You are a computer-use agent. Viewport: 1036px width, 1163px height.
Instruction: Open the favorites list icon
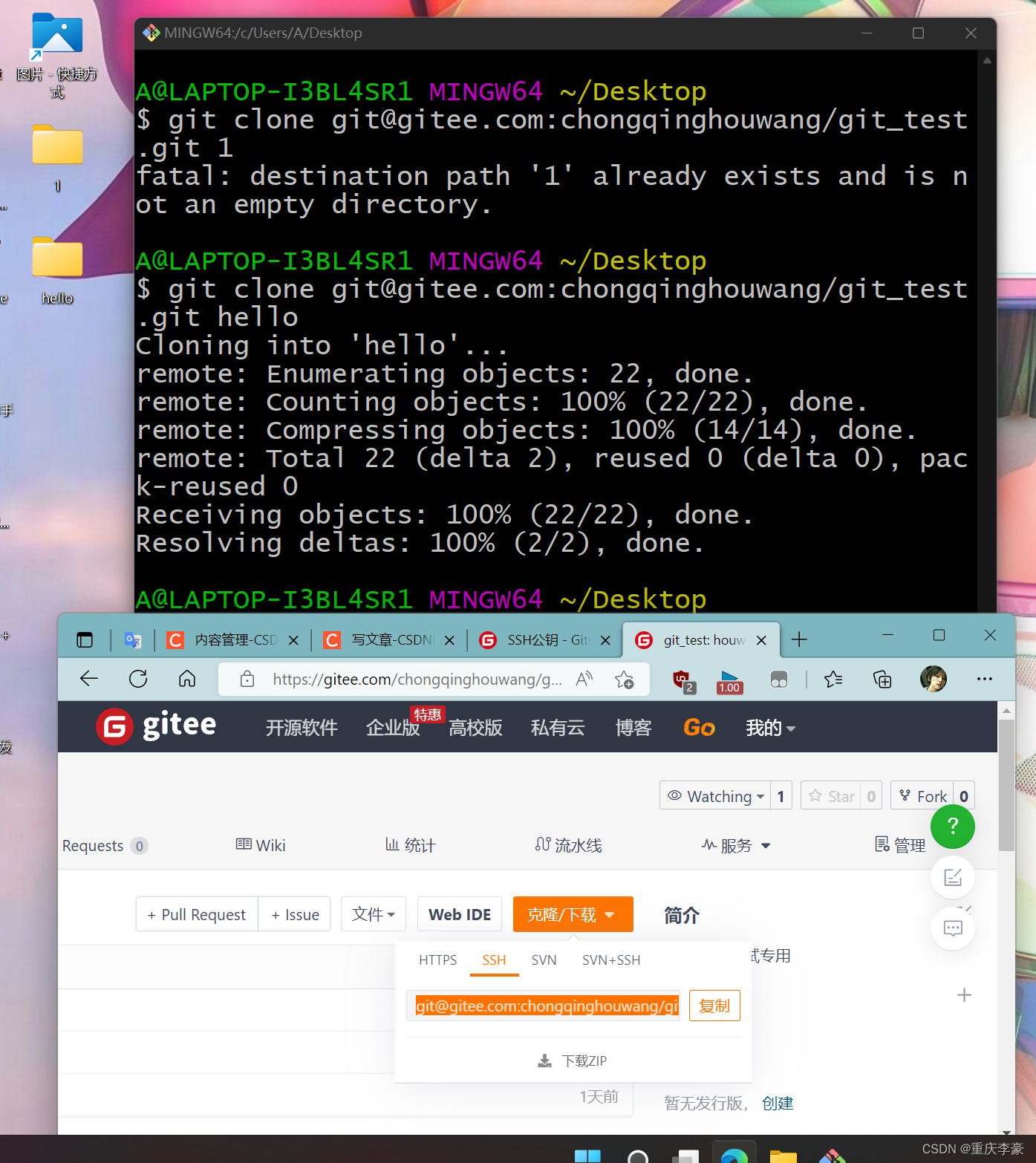pyautogui.click(x=833, y=679)
